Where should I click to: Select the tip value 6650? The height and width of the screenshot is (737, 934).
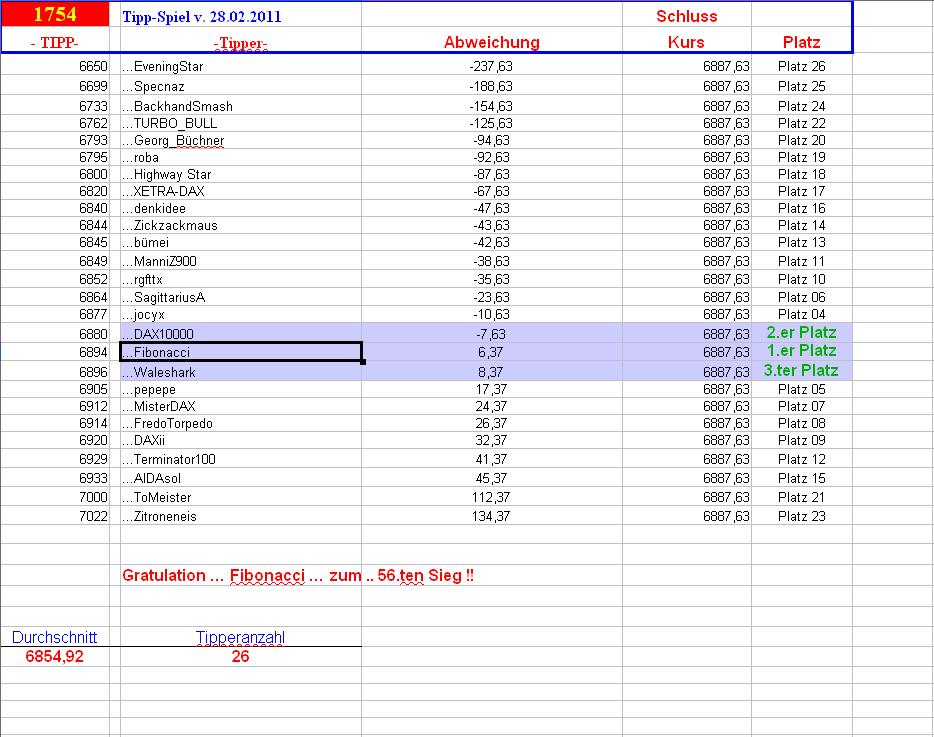pyautogui.click(x=55, y=66)
